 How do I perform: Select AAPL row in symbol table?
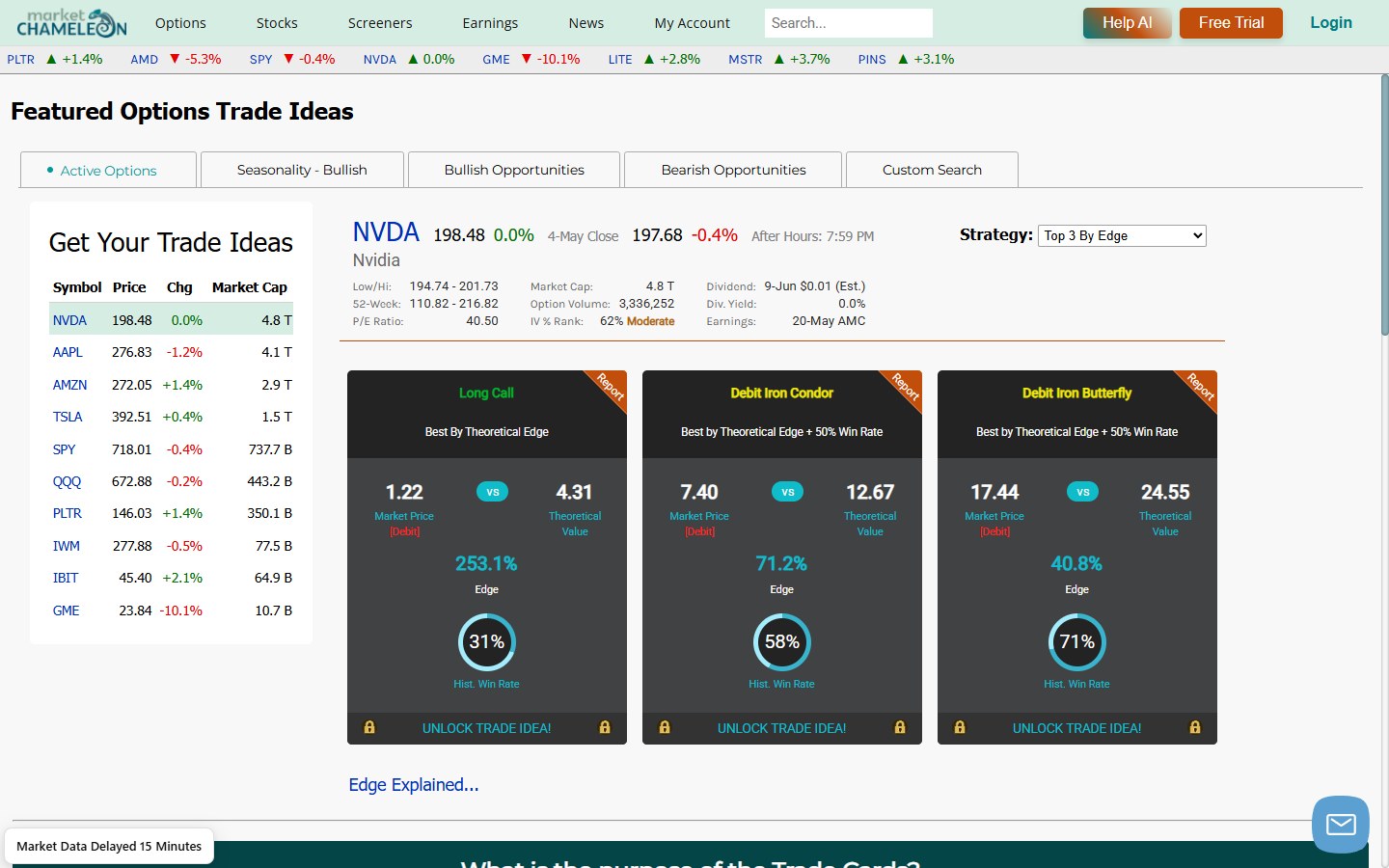point(172,352)
